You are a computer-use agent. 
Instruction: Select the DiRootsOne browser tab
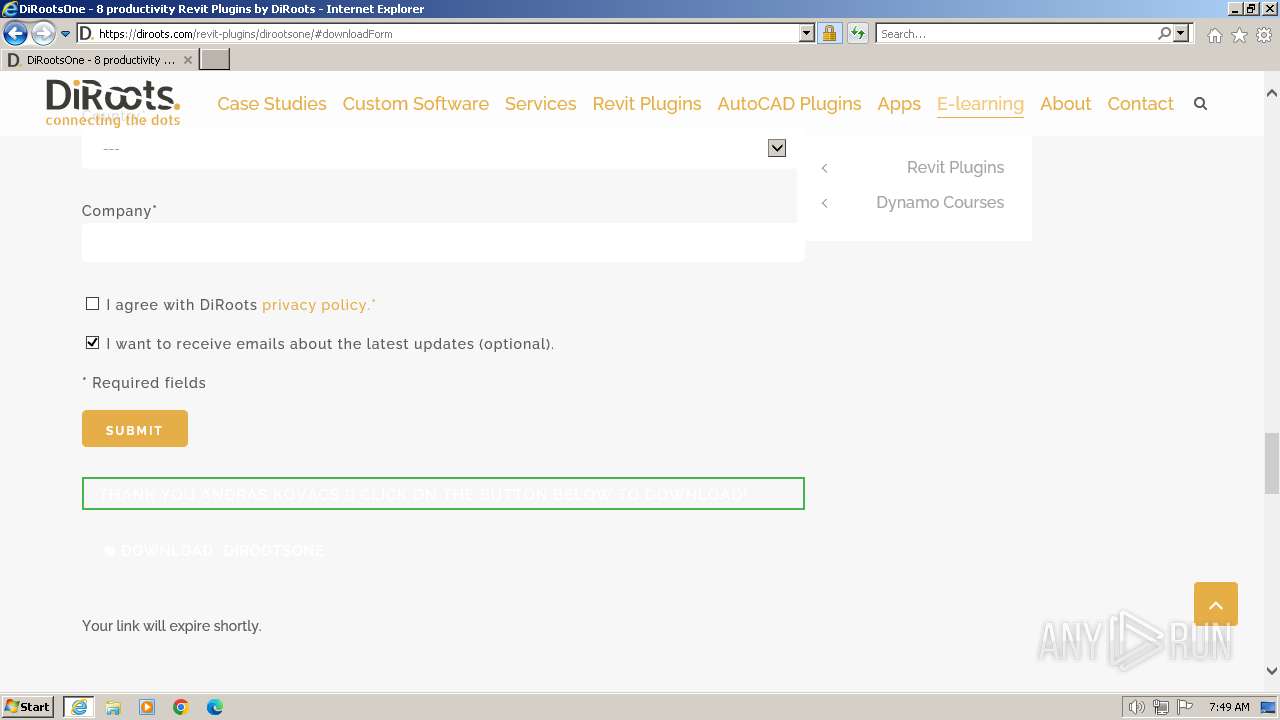[98, 60]
